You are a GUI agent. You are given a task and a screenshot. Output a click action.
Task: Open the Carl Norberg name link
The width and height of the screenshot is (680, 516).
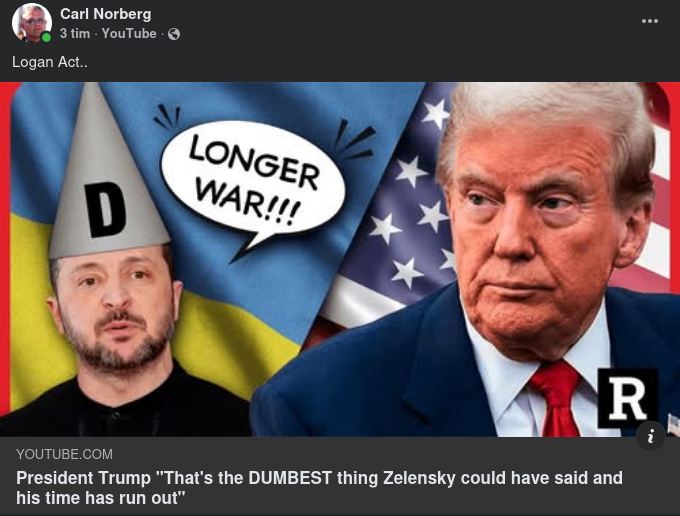click(x=105, y=14)
